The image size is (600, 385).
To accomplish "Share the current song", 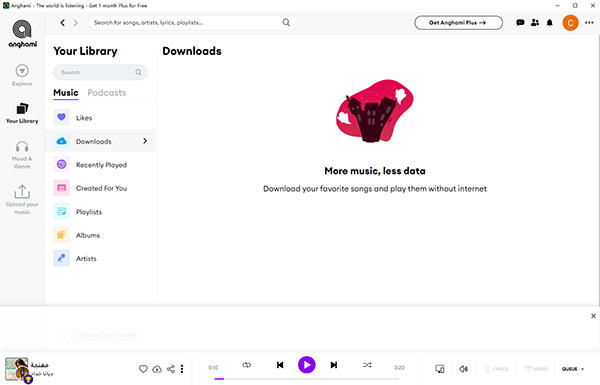I will tap(171, 369).
